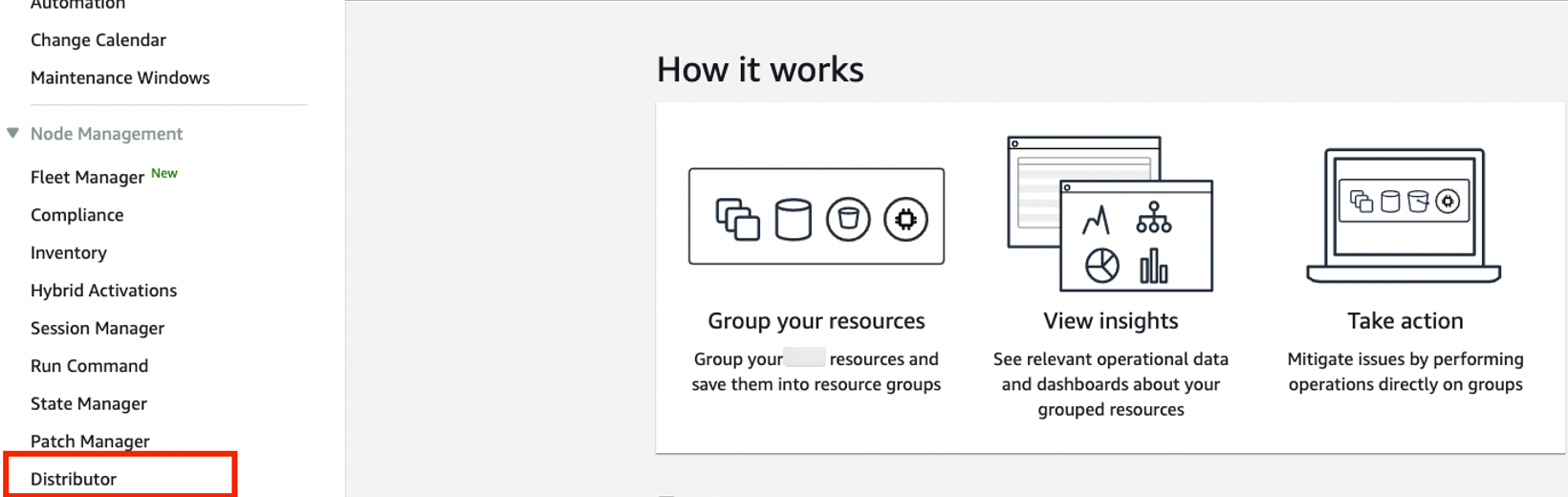Select Run Command in navigation
The width and height of the screenshot is (1568, 497).
89,366
